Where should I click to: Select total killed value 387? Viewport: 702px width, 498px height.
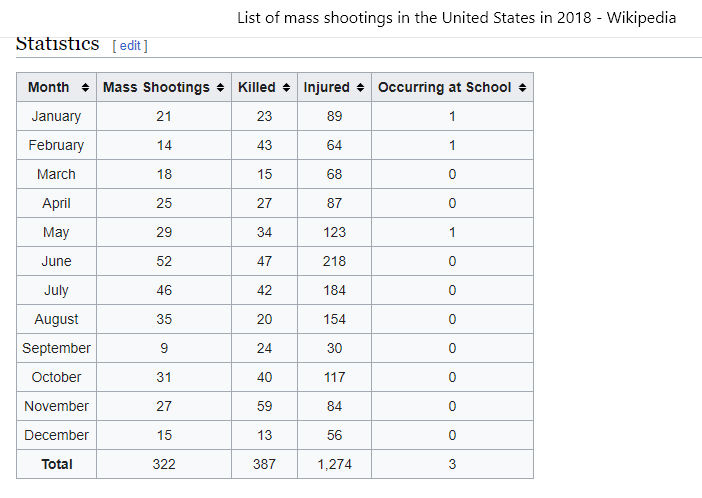264,465
